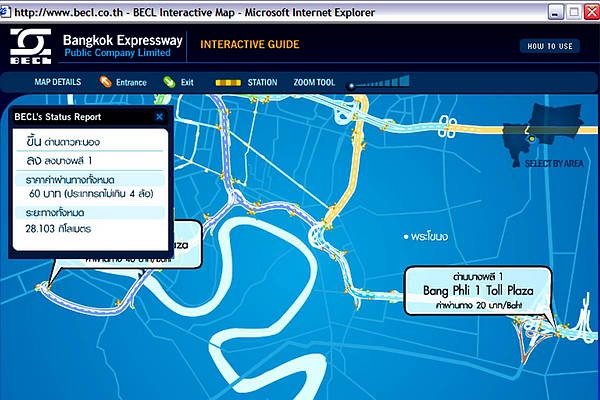Click the ZOOM TOOL label
This screenshot has height=400, width=600.
pyautogui.click(x=314, y=82)
